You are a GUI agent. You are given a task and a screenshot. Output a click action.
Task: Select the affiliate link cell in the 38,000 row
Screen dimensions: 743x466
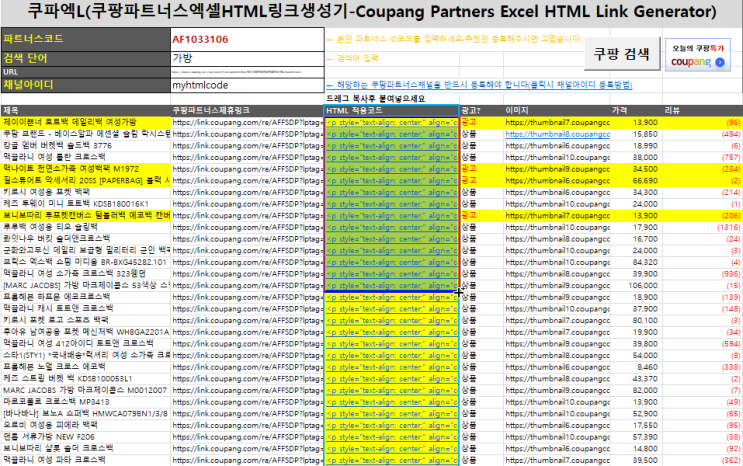247,157
